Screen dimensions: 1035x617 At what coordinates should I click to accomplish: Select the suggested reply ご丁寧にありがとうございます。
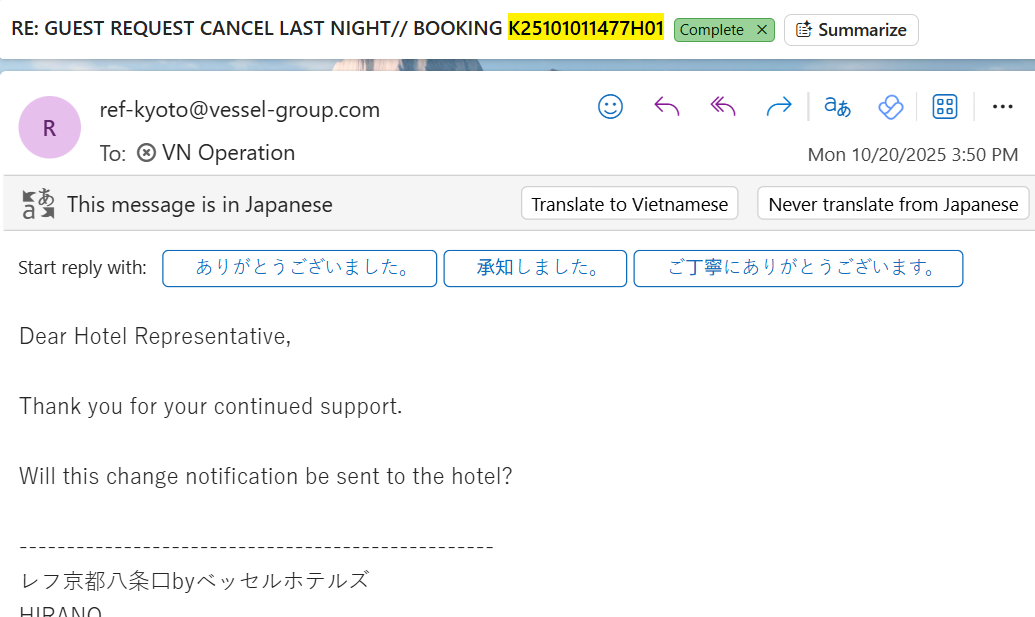(x=798, y=268)
